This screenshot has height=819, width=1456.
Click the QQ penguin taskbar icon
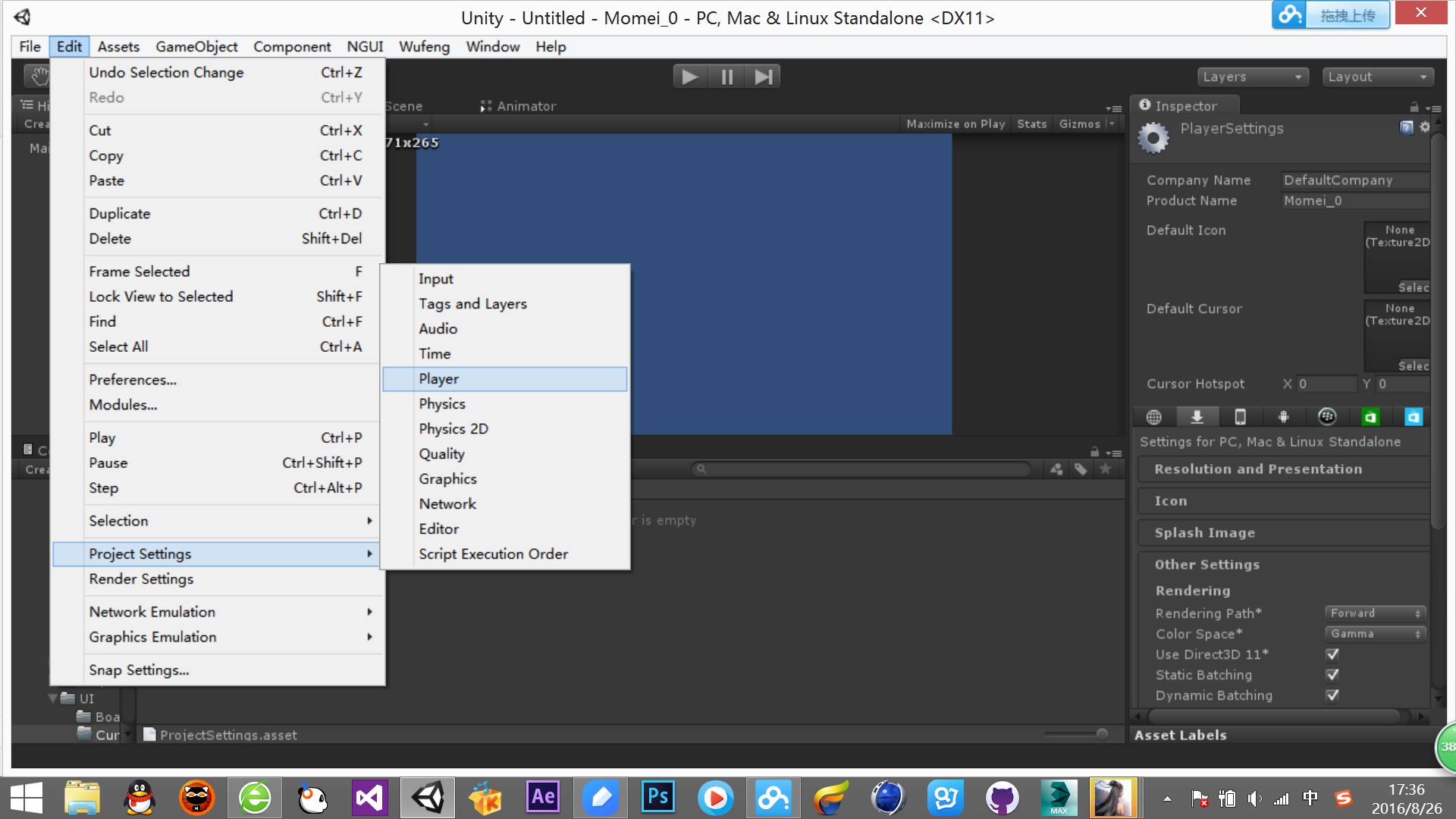pyautogui.click(x=140, y=798)
